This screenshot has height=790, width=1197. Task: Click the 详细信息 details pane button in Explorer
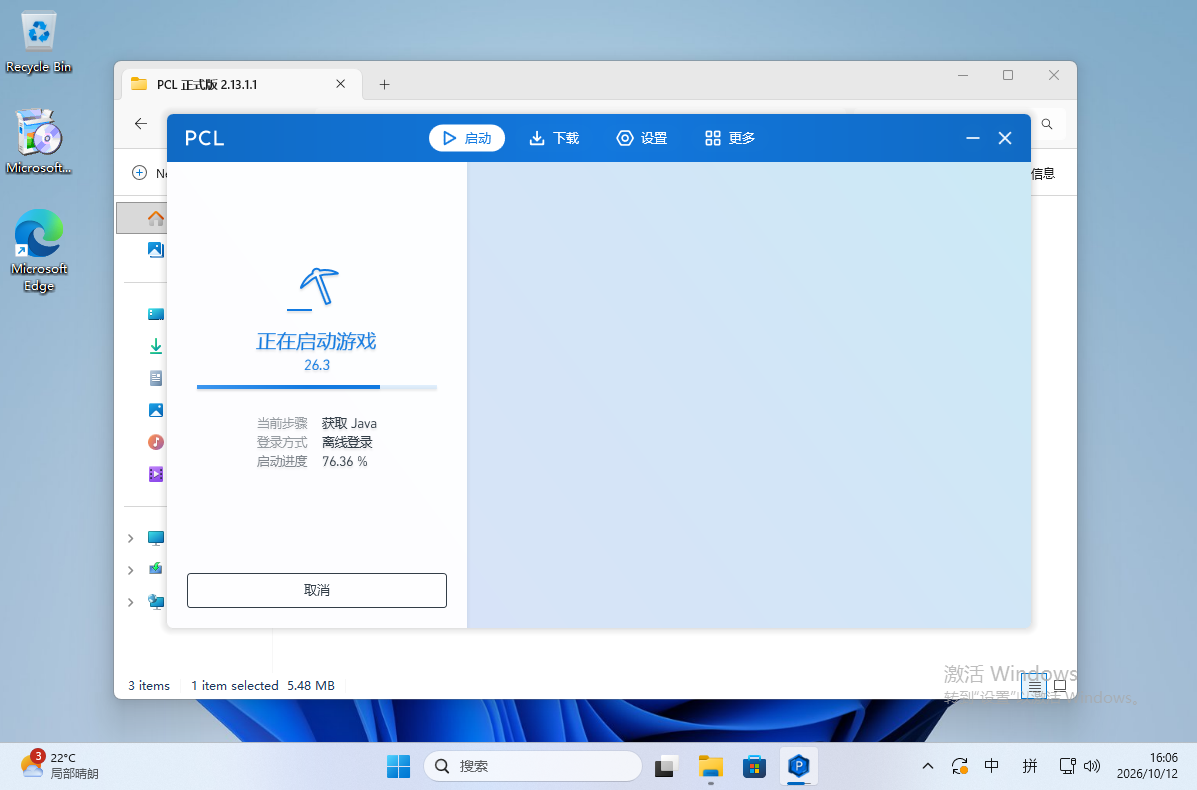coord(1043,173)
